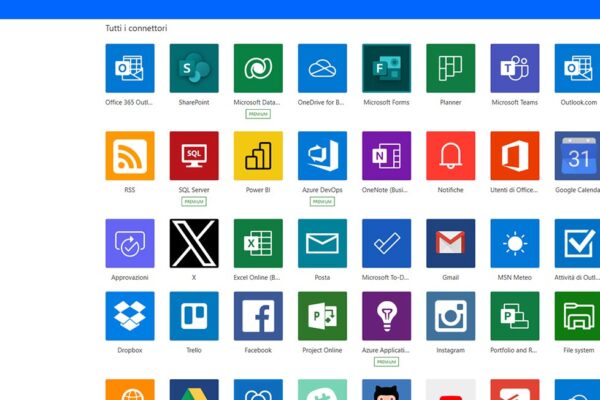Click the Premium badge under SQL Server
Screen dimensions: 600x400
coord(194,202)
